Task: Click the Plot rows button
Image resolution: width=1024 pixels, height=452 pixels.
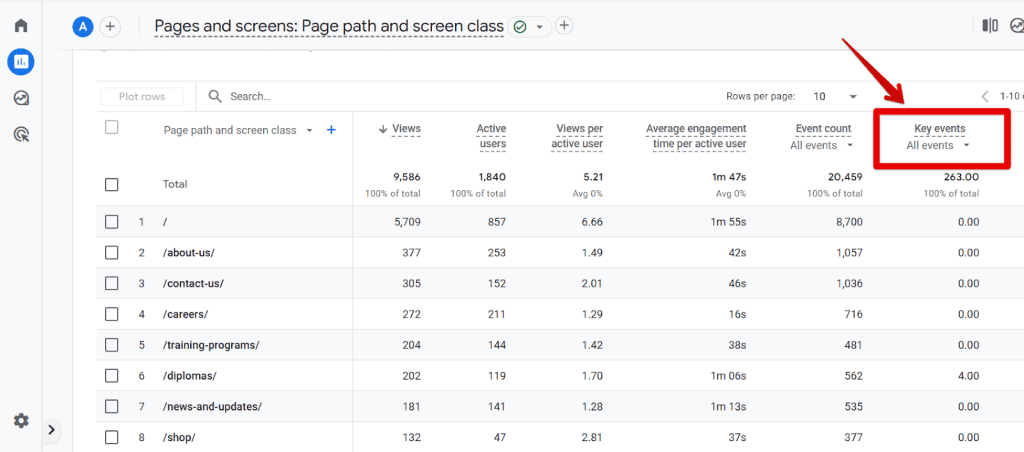Action: pos(142,97)
